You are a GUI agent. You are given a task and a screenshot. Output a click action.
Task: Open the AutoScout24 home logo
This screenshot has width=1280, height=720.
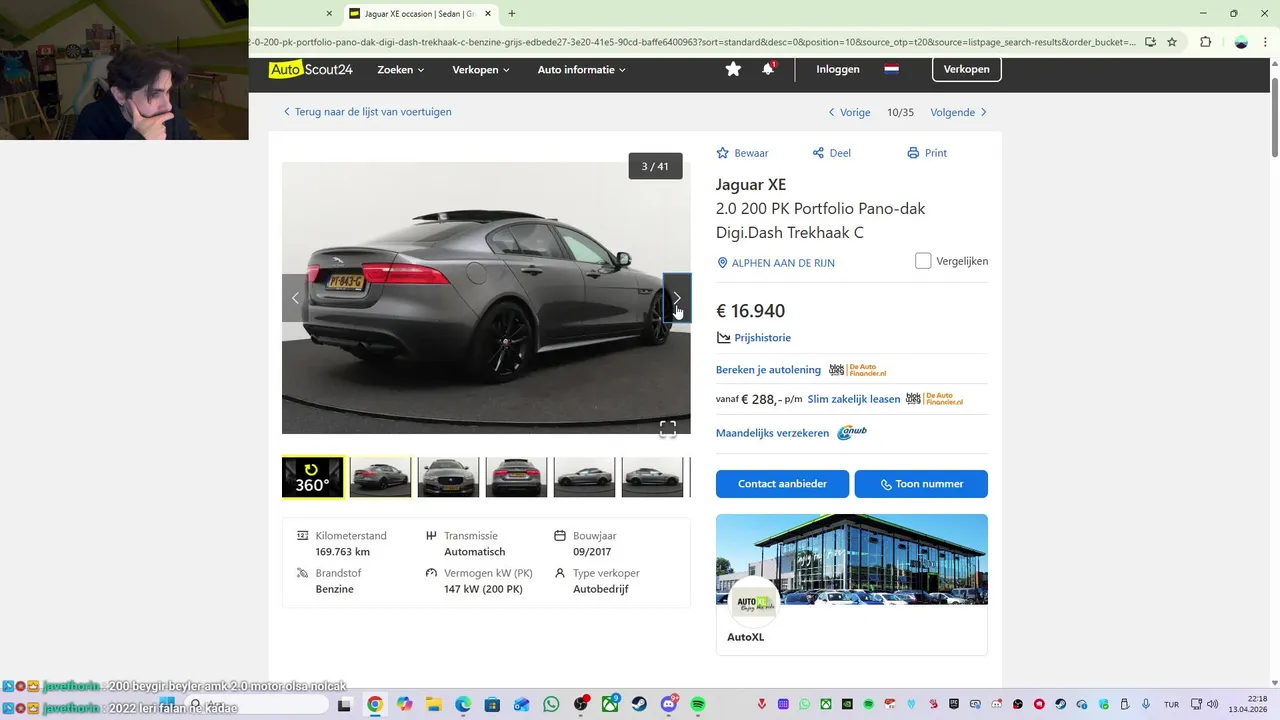[311, 69]
